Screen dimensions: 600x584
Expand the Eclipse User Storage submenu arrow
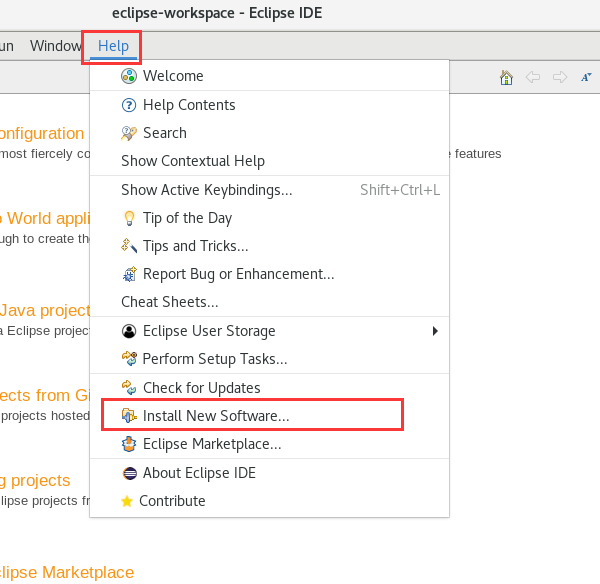[x=435, y=331]
